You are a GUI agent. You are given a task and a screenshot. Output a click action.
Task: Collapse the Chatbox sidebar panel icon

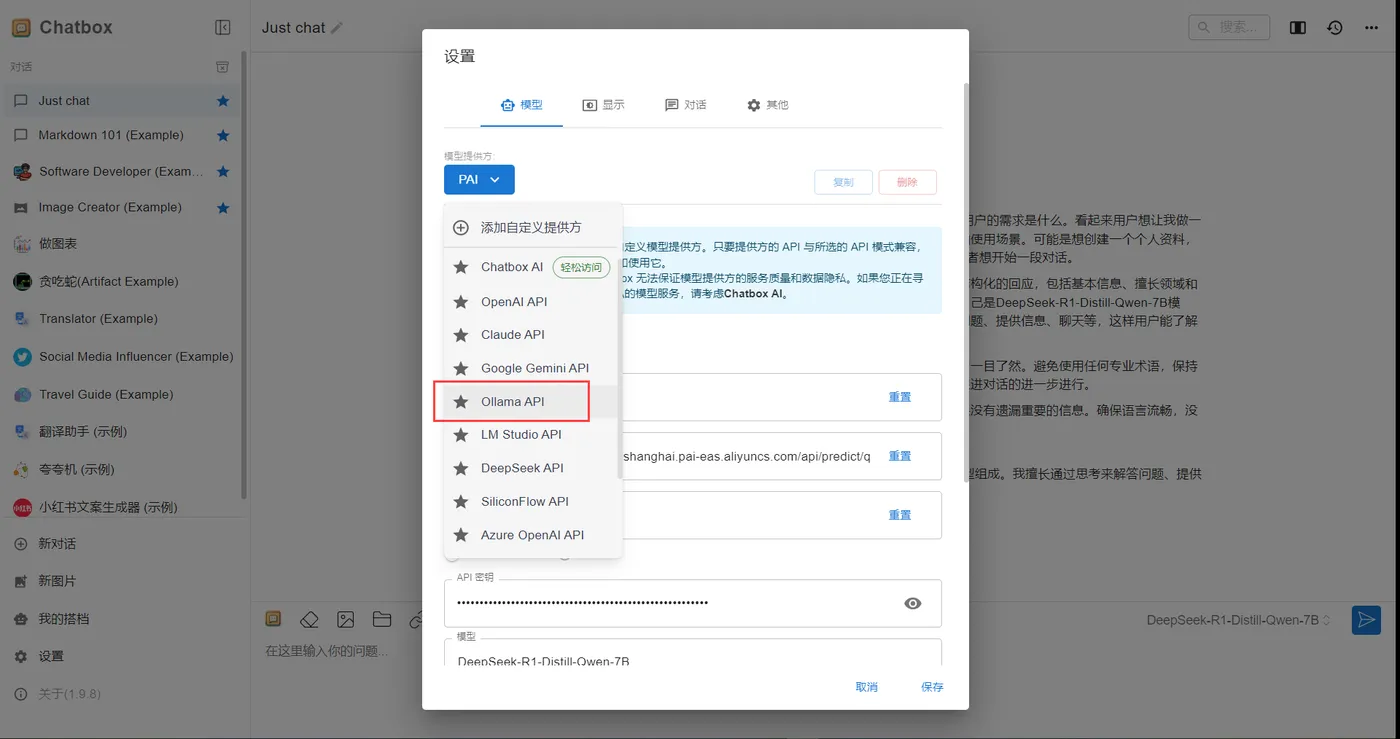coord(223,28)
